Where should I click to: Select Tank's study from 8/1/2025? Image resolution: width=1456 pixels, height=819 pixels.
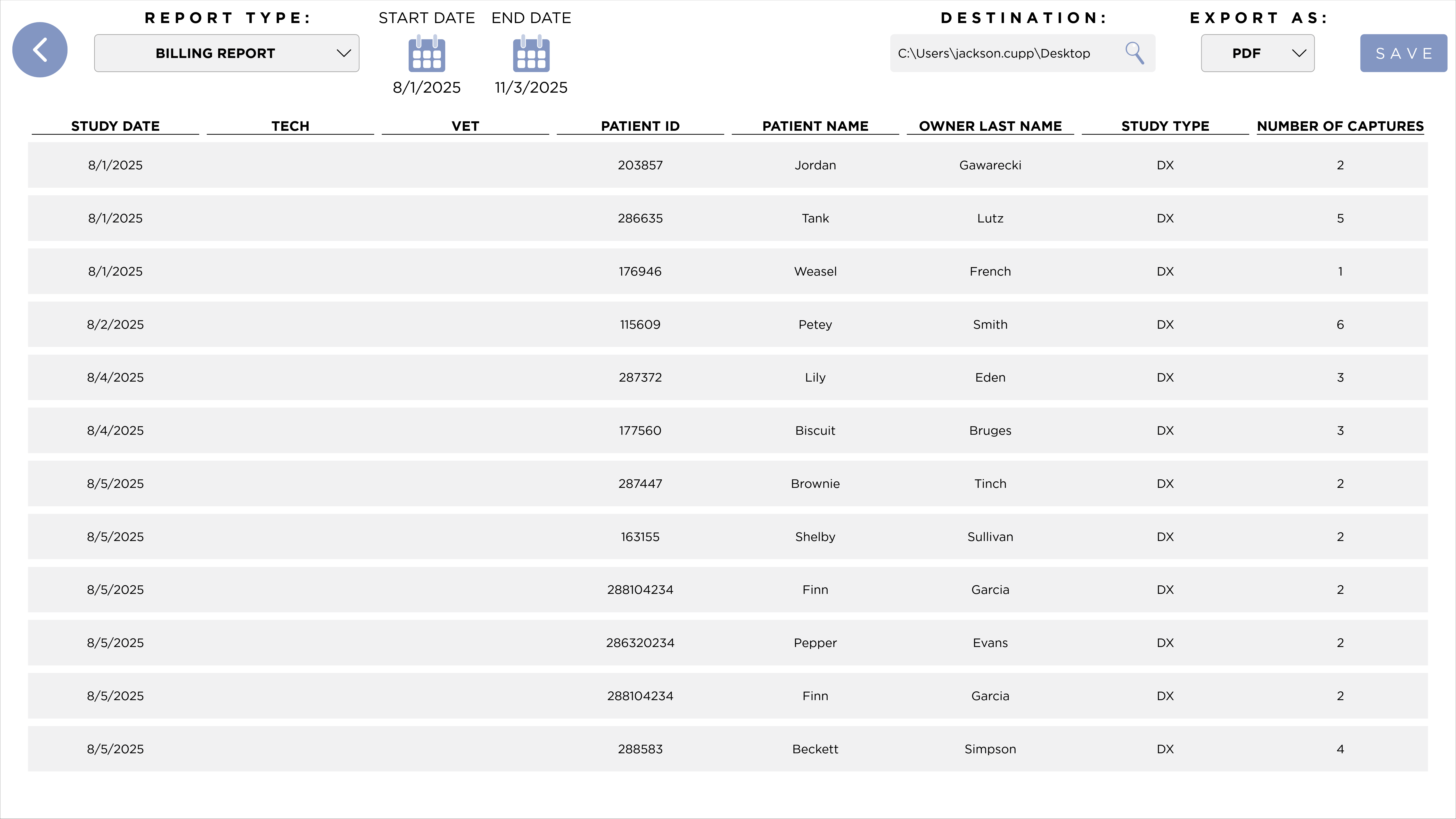(728, 218)
